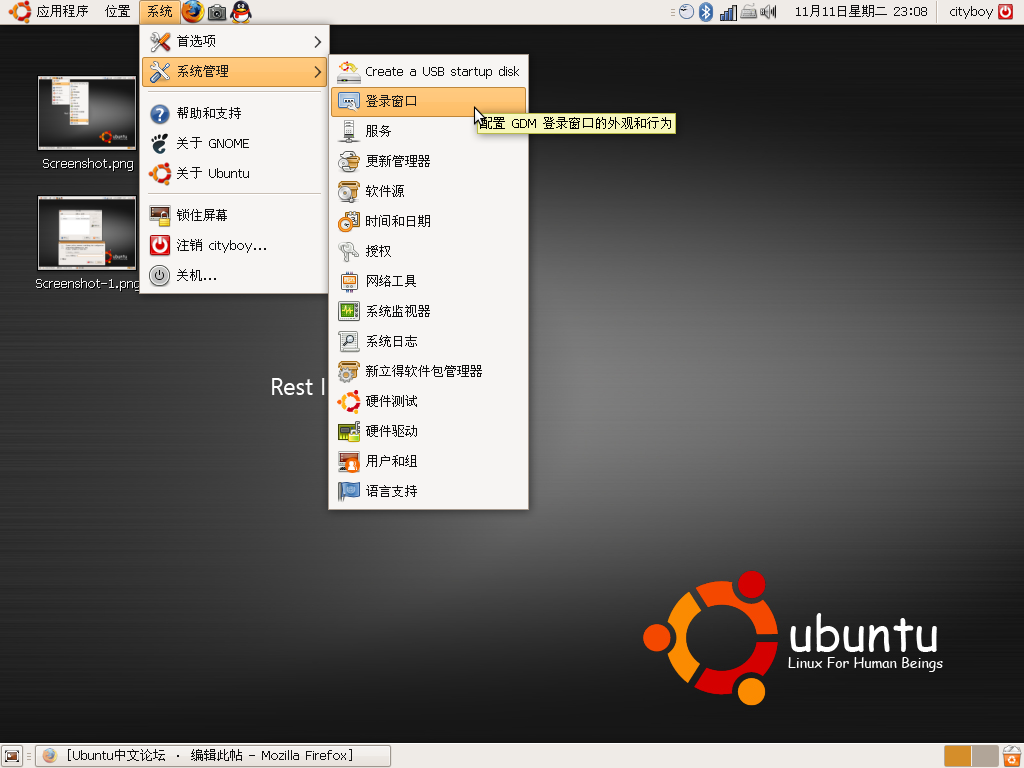1024x768 pixels.
Task: Click the 硬件驱动 card icon
Action: pos(349,432)
